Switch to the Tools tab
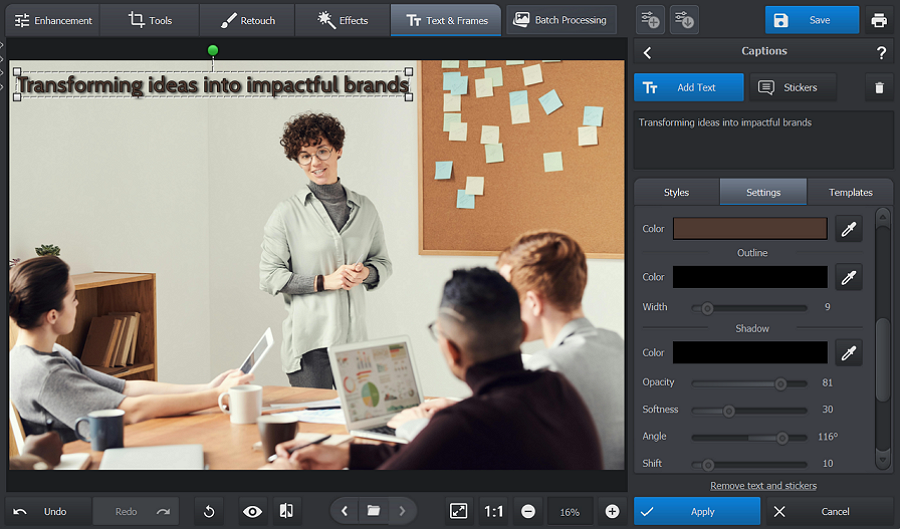 pos(150,21)
